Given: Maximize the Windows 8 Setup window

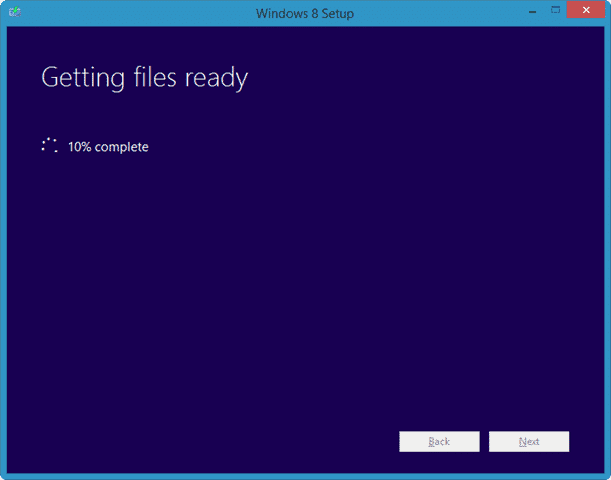Looking at the screenshot, I should pyautogui.click(x=555, y=11).
